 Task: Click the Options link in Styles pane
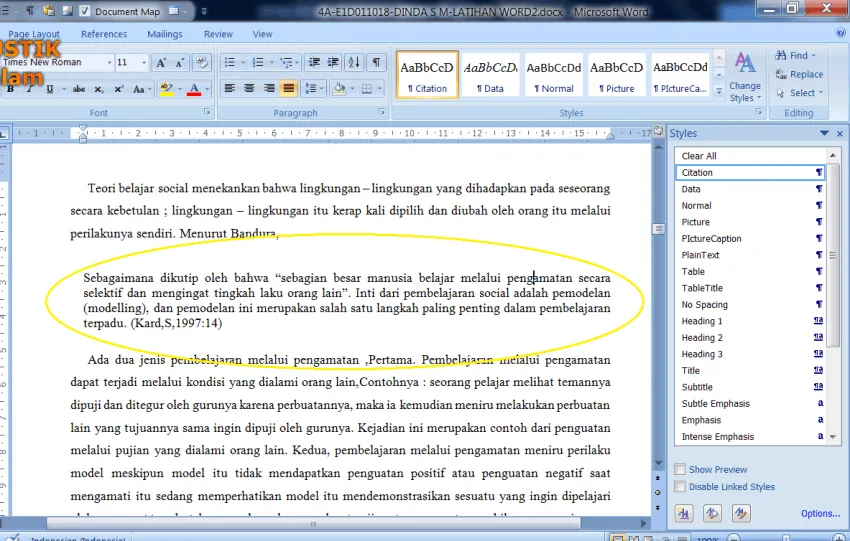[x=820, y=513]
